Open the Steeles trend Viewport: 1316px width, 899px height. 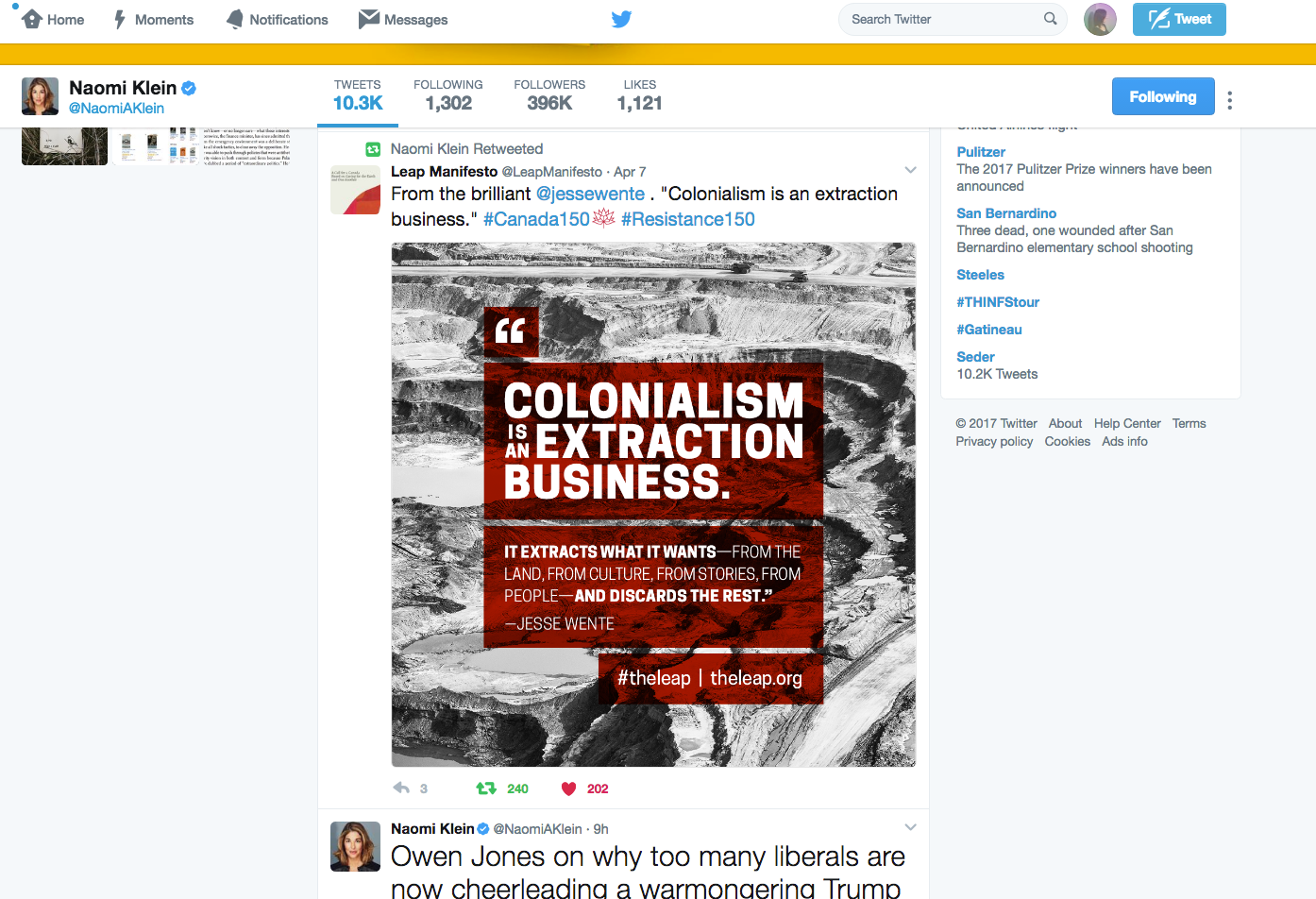coord(980,275)
